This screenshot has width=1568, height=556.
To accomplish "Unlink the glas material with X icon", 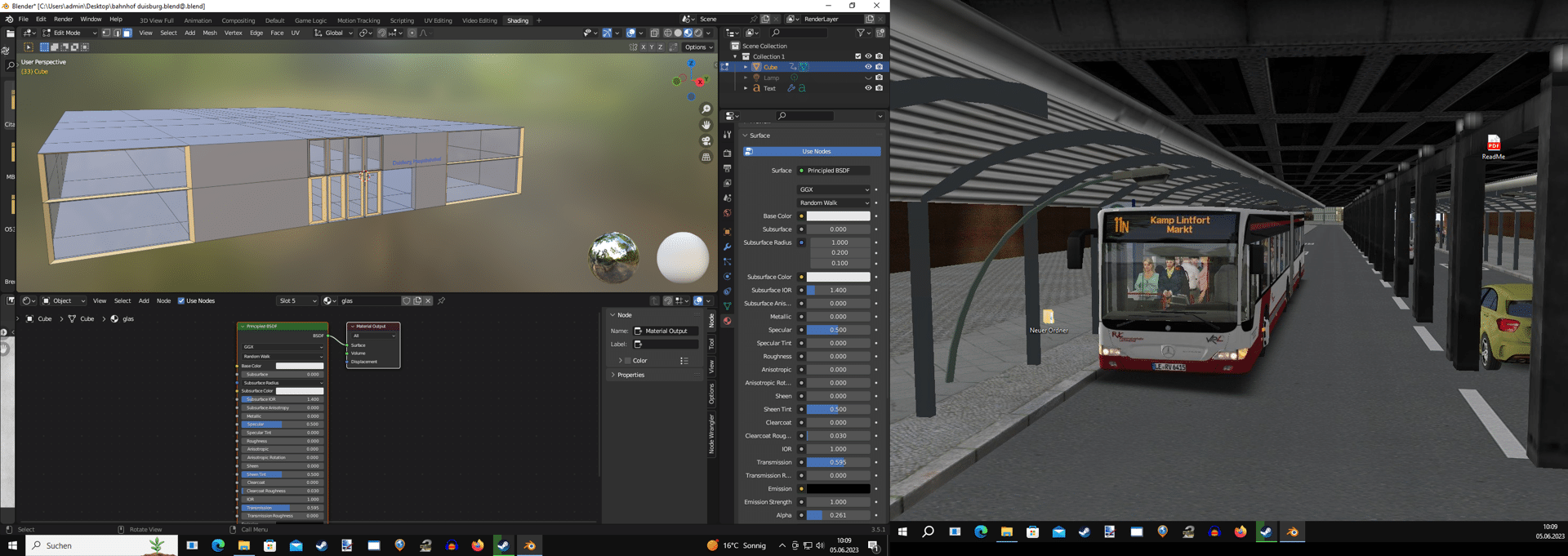I will point(428,301).
